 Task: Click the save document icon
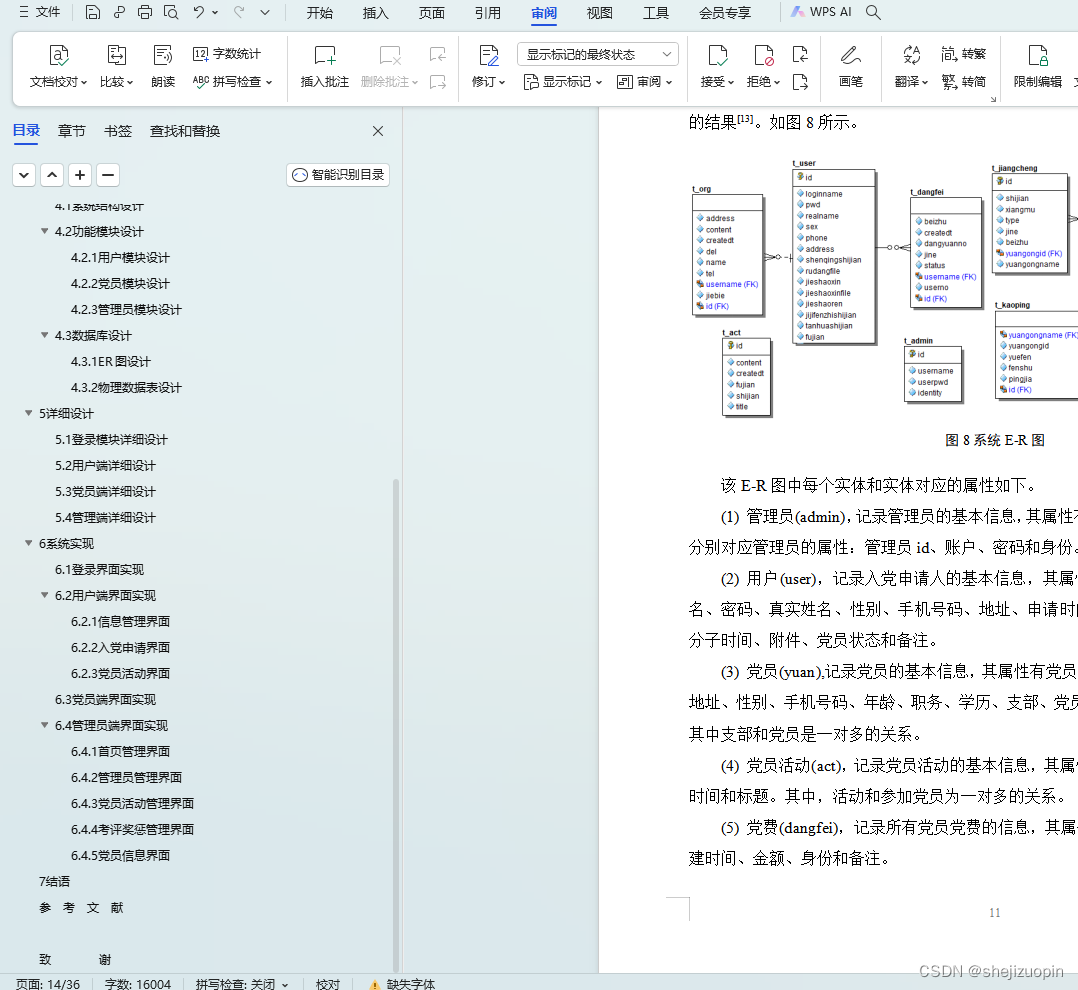[x=93, y=12]
